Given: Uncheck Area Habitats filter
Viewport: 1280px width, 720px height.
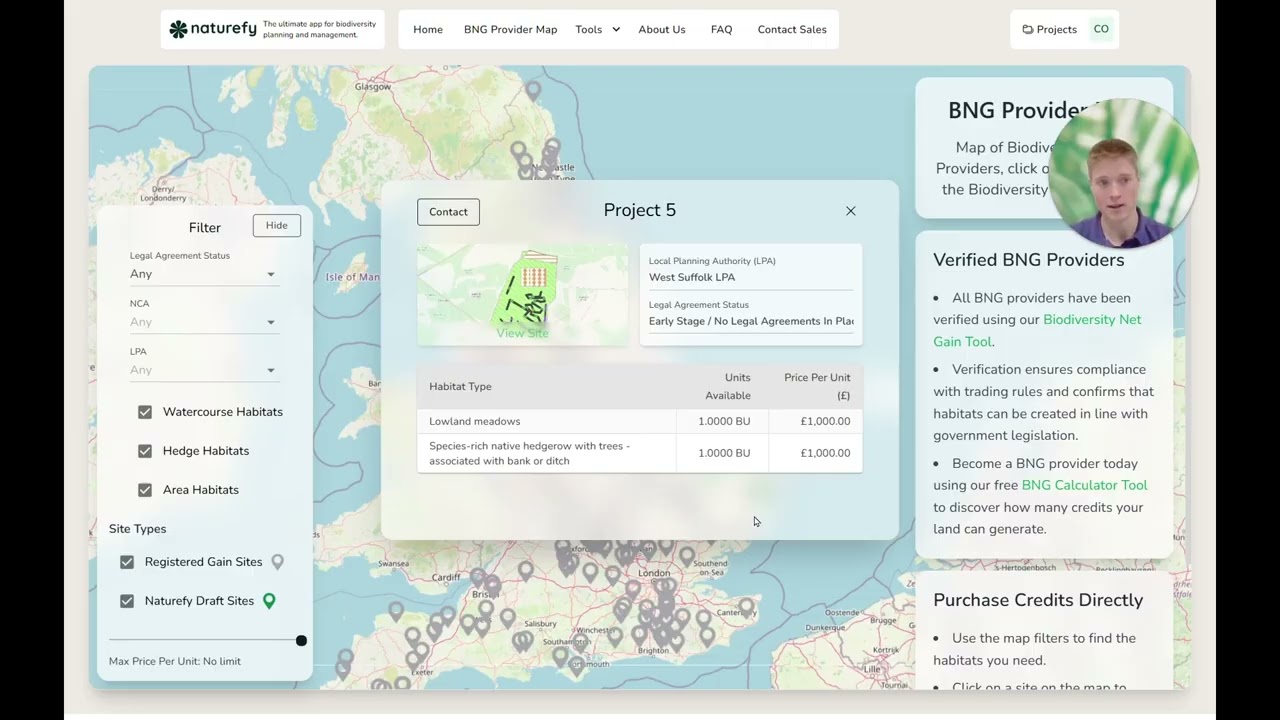Looking at the screenshot, I should coord(145,490).
